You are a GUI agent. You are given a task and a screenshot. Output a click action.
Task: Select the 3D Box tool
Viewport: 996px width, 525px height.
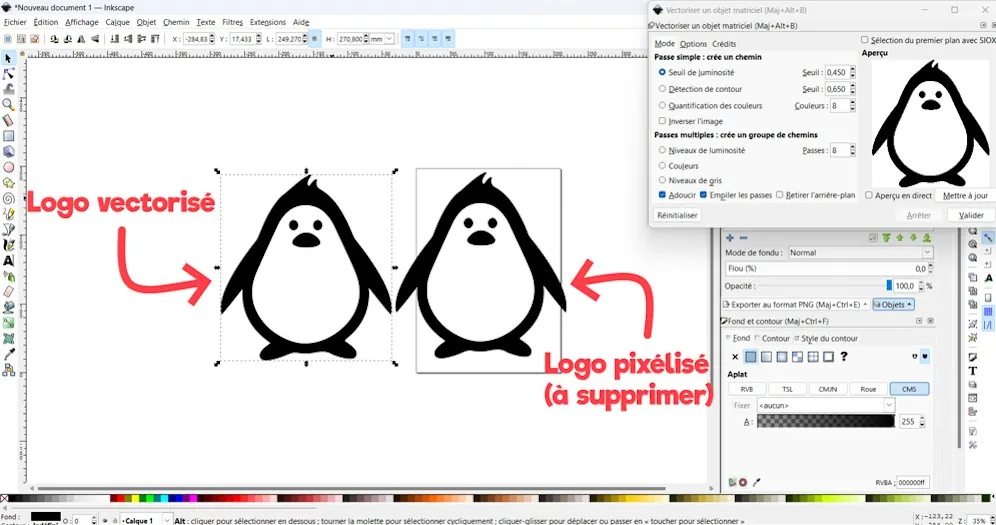(x=8, y=152)
